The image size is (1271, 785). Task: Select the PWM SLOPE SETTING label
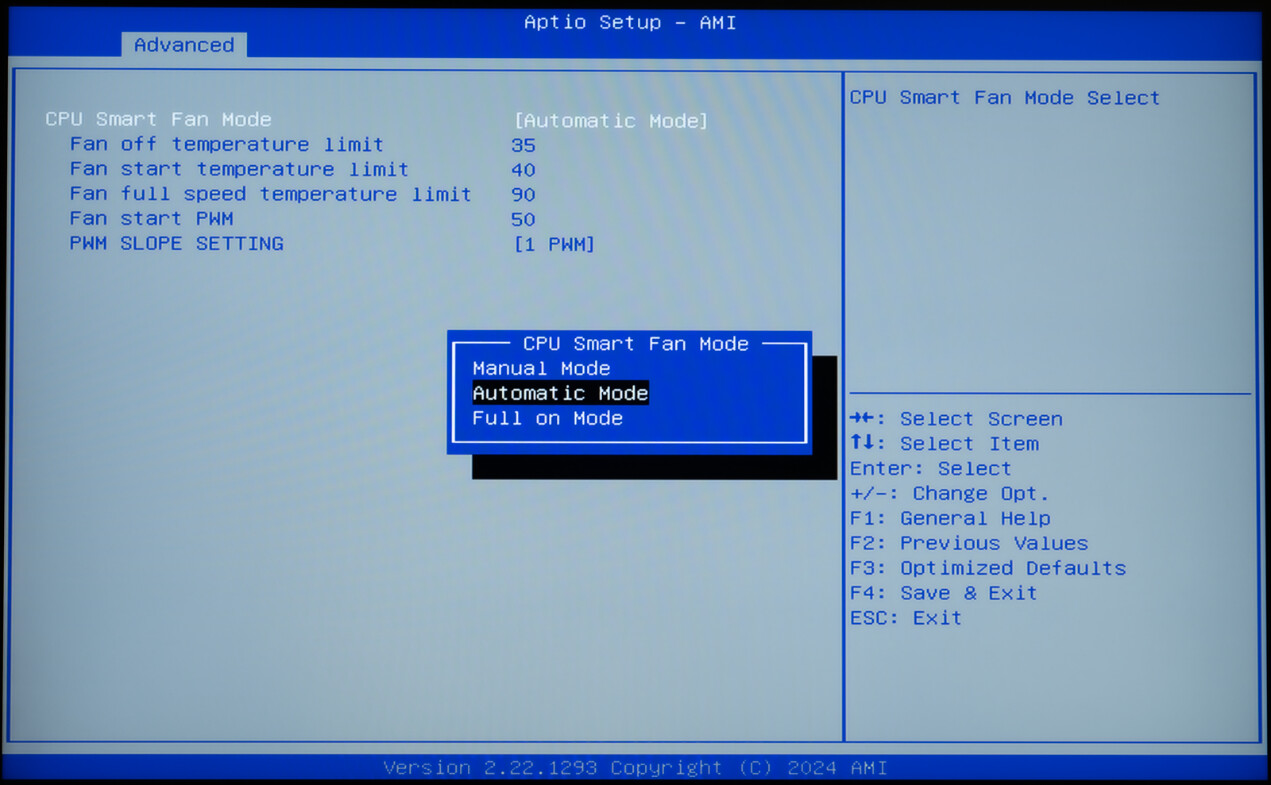[176, 244]
